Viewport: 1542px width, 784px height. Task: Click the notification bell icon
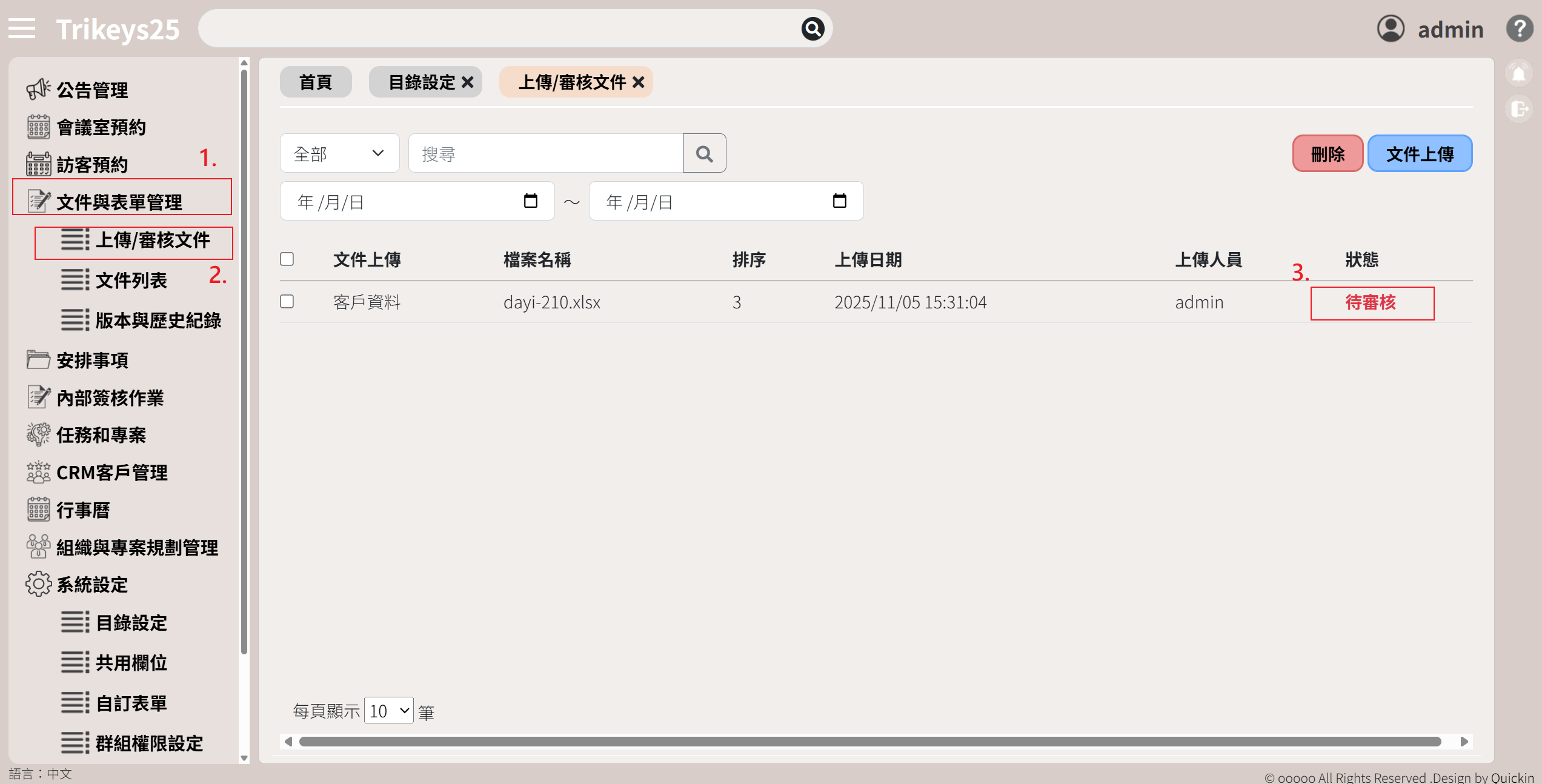coord(1518,74)
